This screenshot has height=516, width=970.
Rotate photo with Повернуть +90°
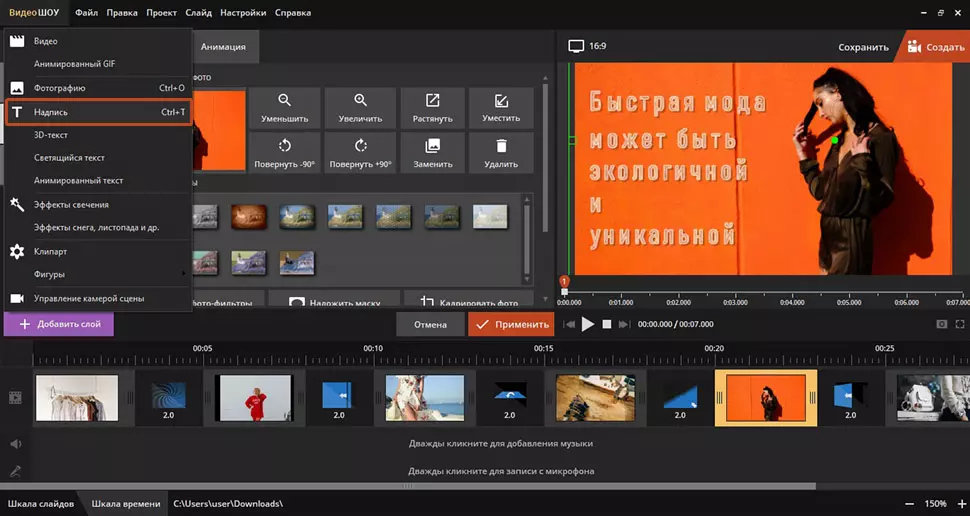(360, 153)
